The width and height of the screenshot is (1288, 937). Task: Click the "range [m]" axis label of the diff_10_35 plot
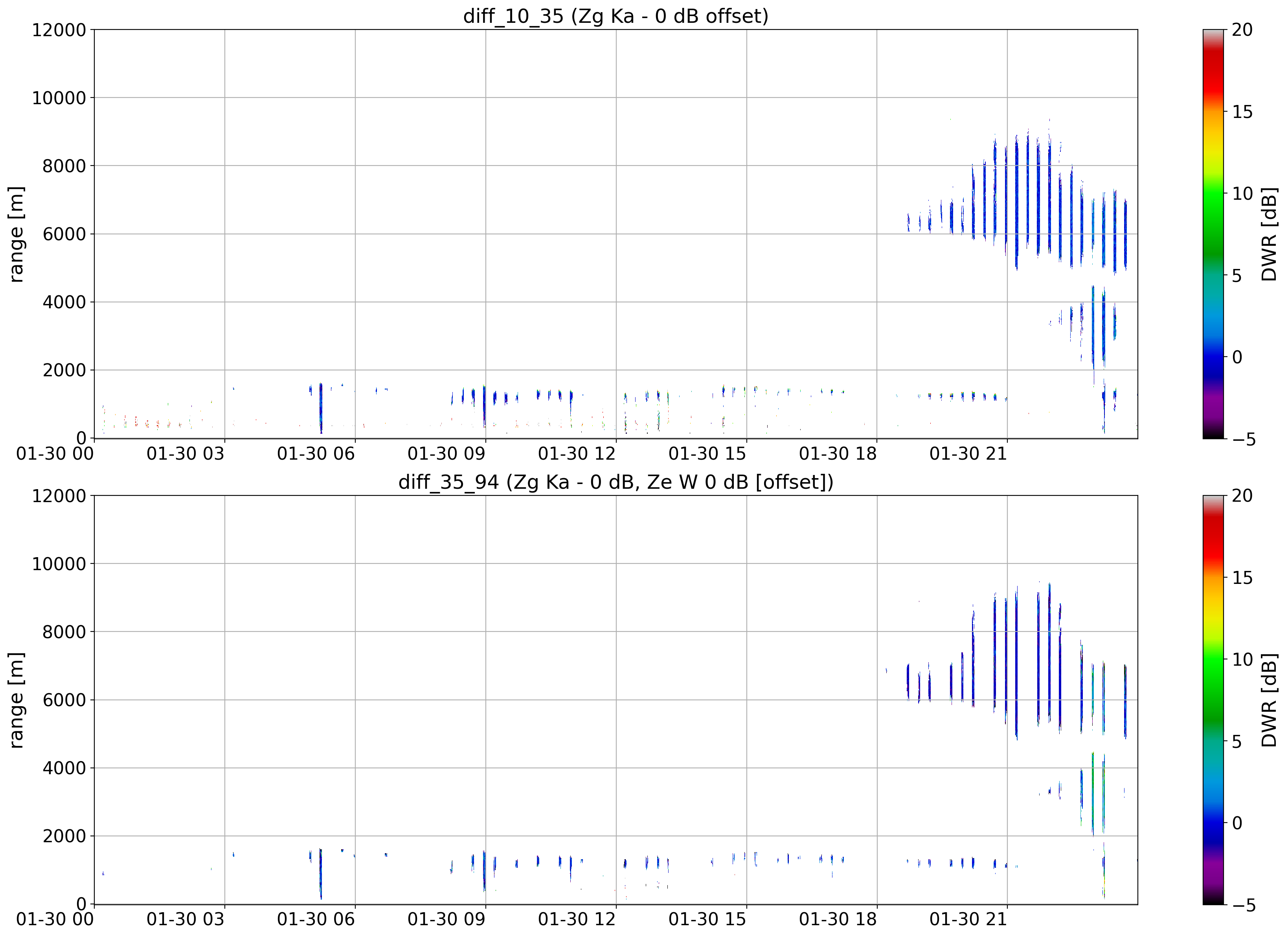point(17,234)
